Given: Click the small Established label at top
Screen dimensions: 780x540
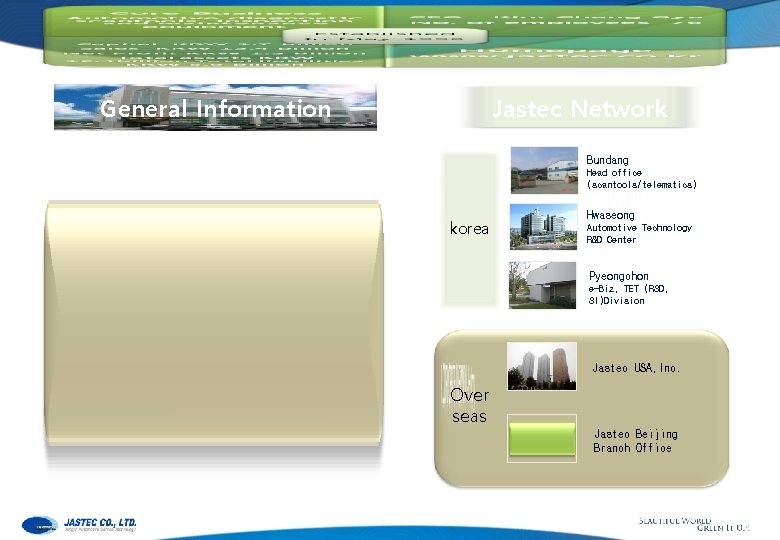Looking at the screenshot, I should [385, 36].
